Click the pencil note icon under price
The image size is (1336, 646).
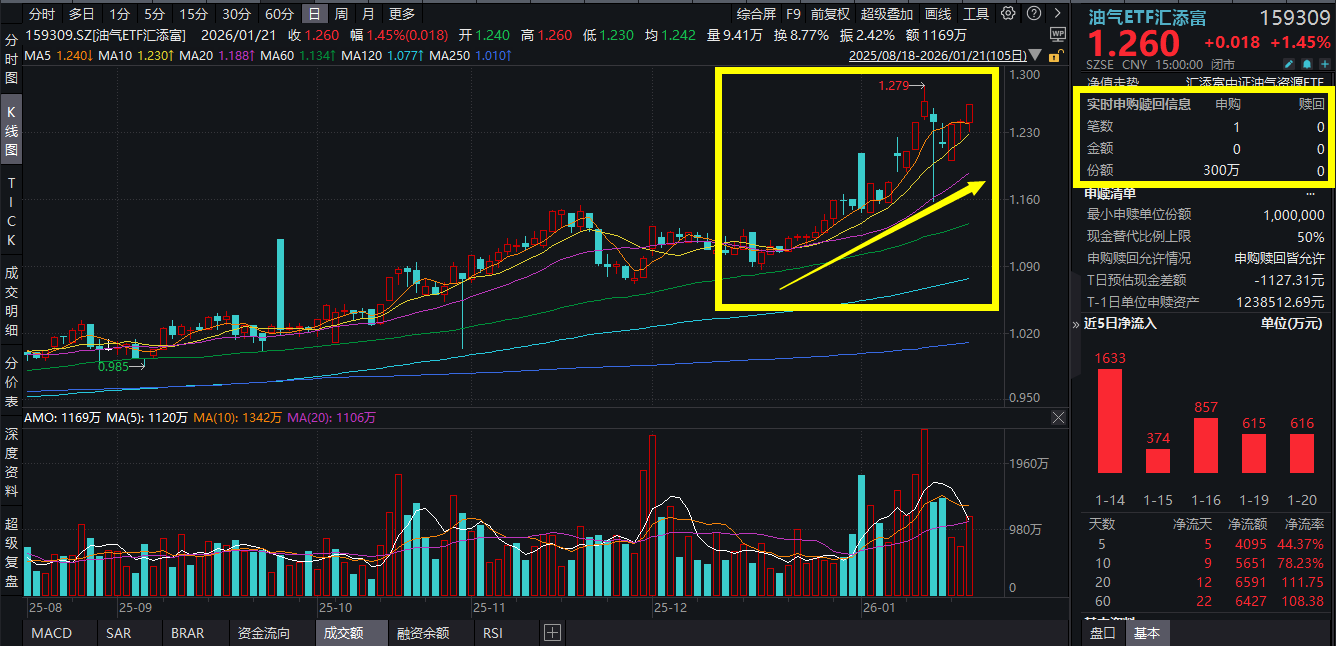tap(1290, 64)
